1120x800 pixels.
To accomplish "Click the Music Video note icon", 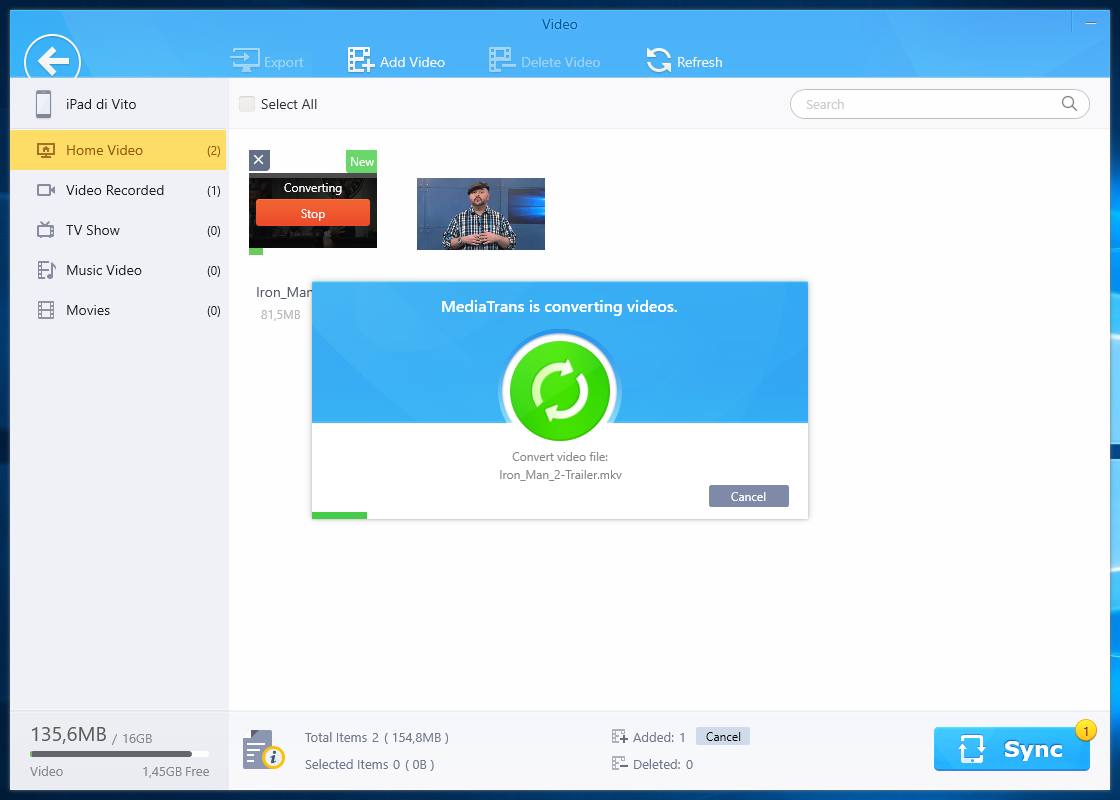I will point(46,270).
